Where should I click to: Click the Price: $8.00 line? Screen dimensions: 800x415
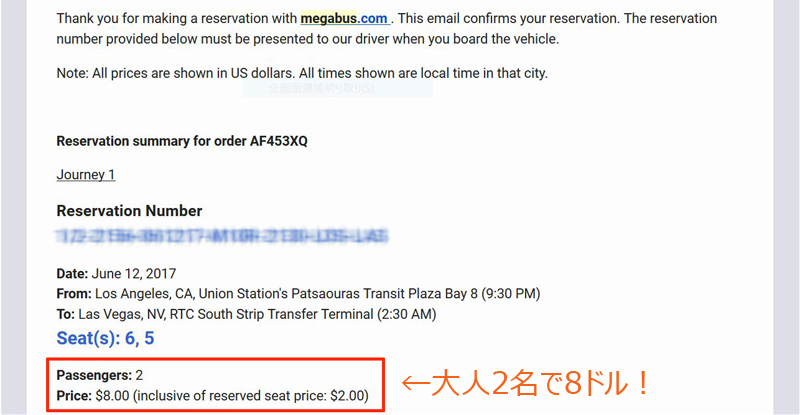(212, 396)
